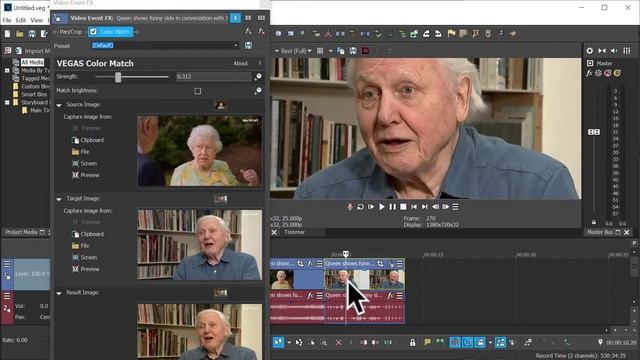
Task: Select Pan/Crop in plug-in chain
Action: pyautogui.click(x=71, y=31)
